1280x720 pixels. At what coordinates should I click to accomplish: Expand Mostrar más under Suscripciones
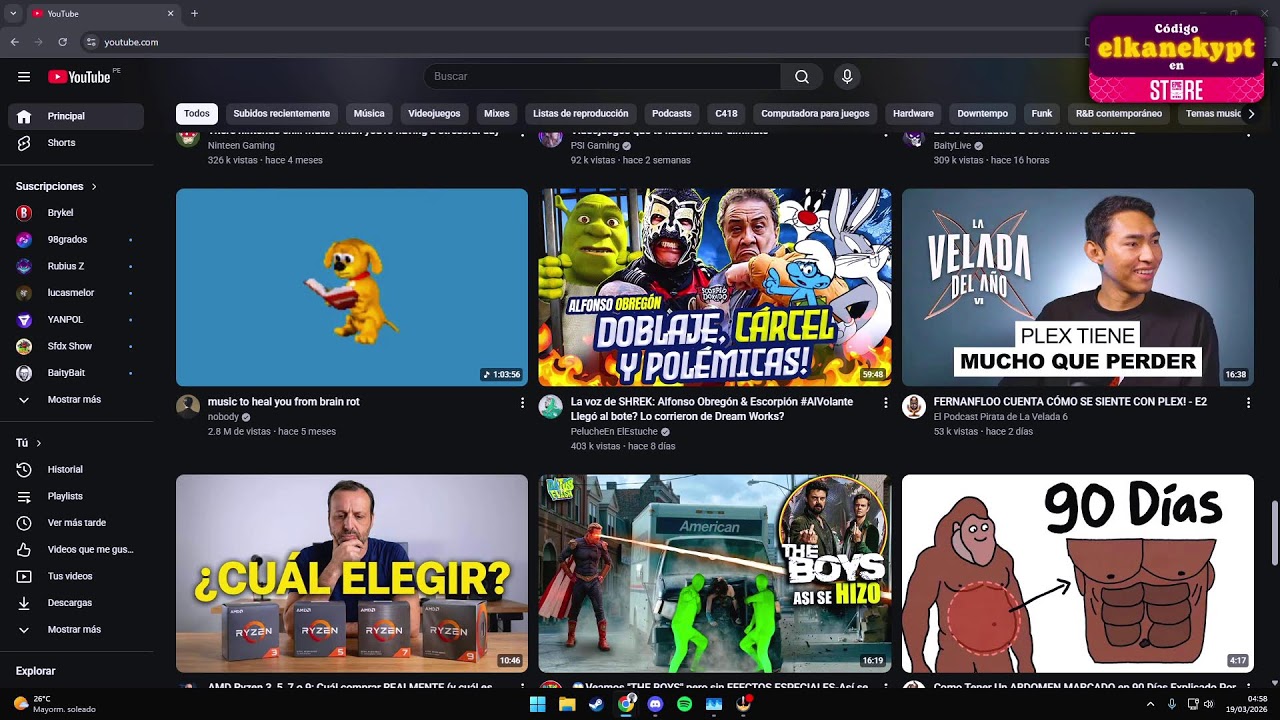tap(76, 400)
